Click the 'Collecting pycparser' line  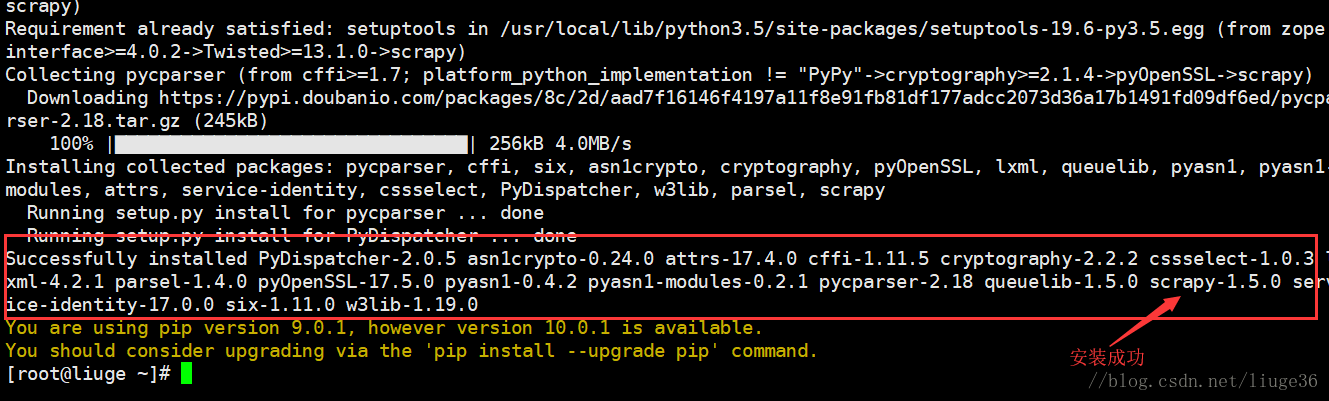coord(659,75)
